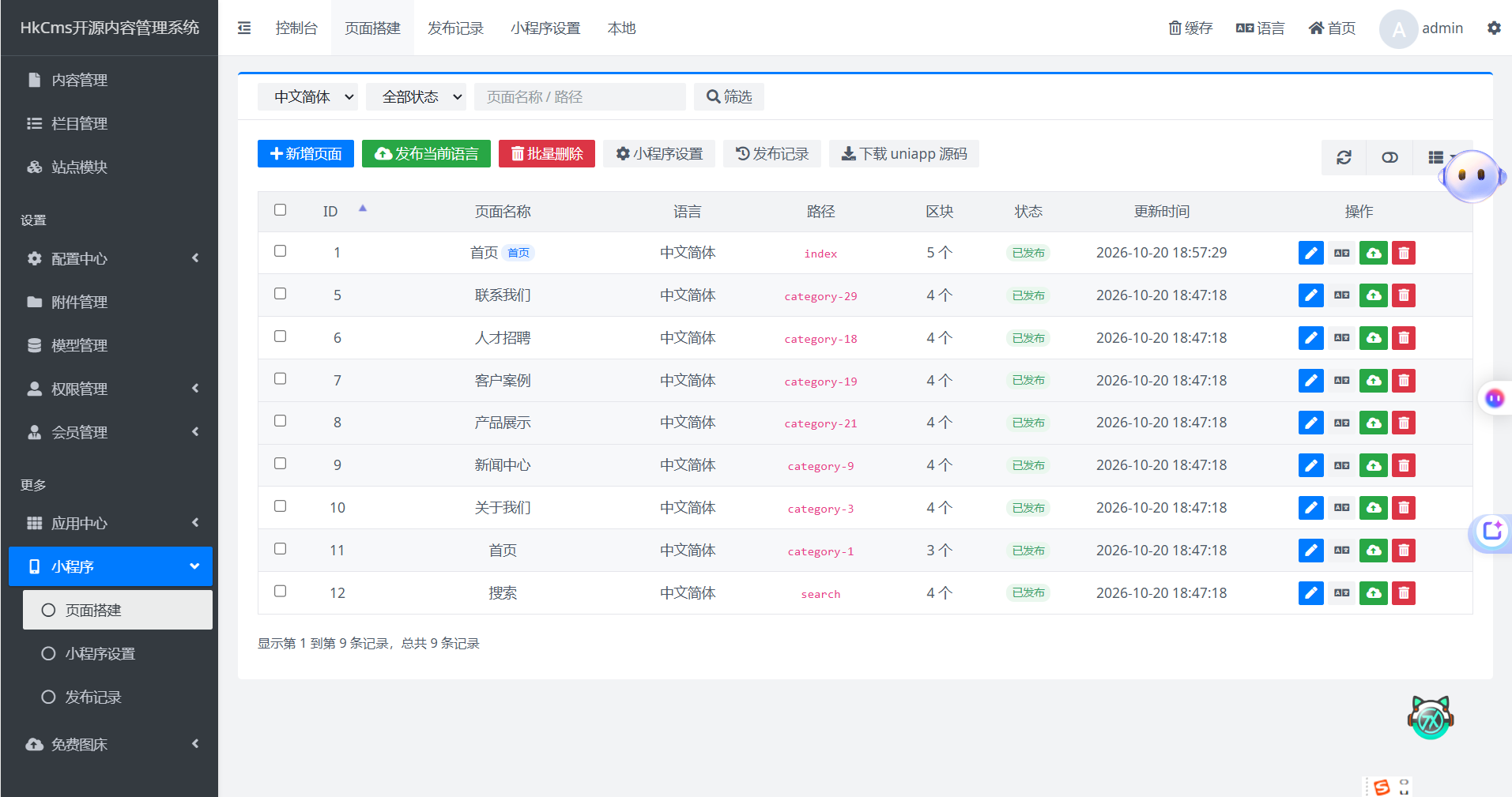Click the red delete icon for 搜索 row
This screenshot has width=1512, height=797.
1403,593
